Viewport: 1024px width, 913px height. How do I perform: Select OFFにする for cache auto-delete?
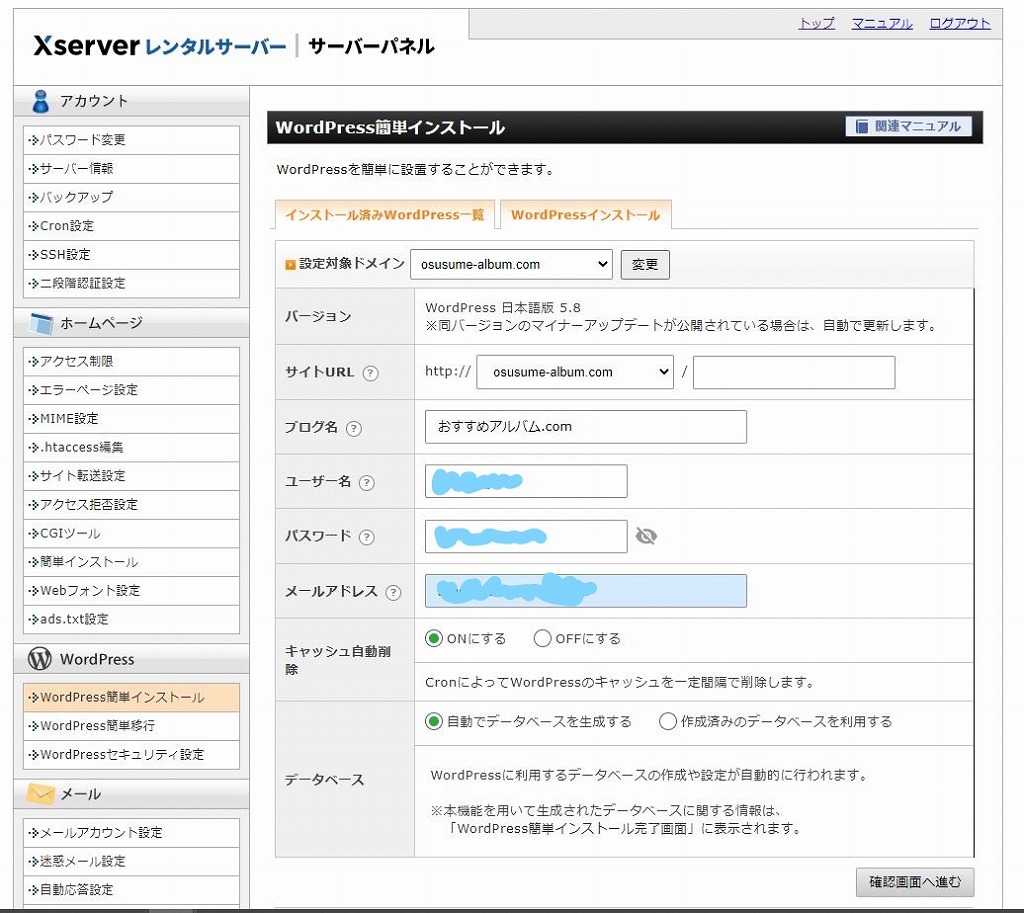[x=542, y=638]
